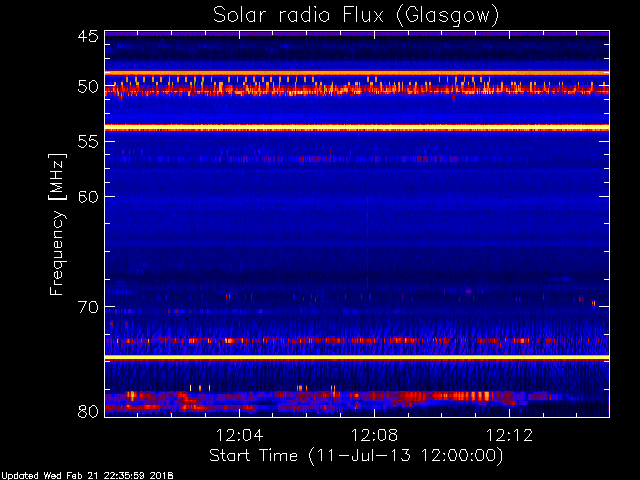Click the 'Updated Wed Feb 21 22:35:59 2018' timestamp
Screen dimensions: 640x480
tap(87, 476)
